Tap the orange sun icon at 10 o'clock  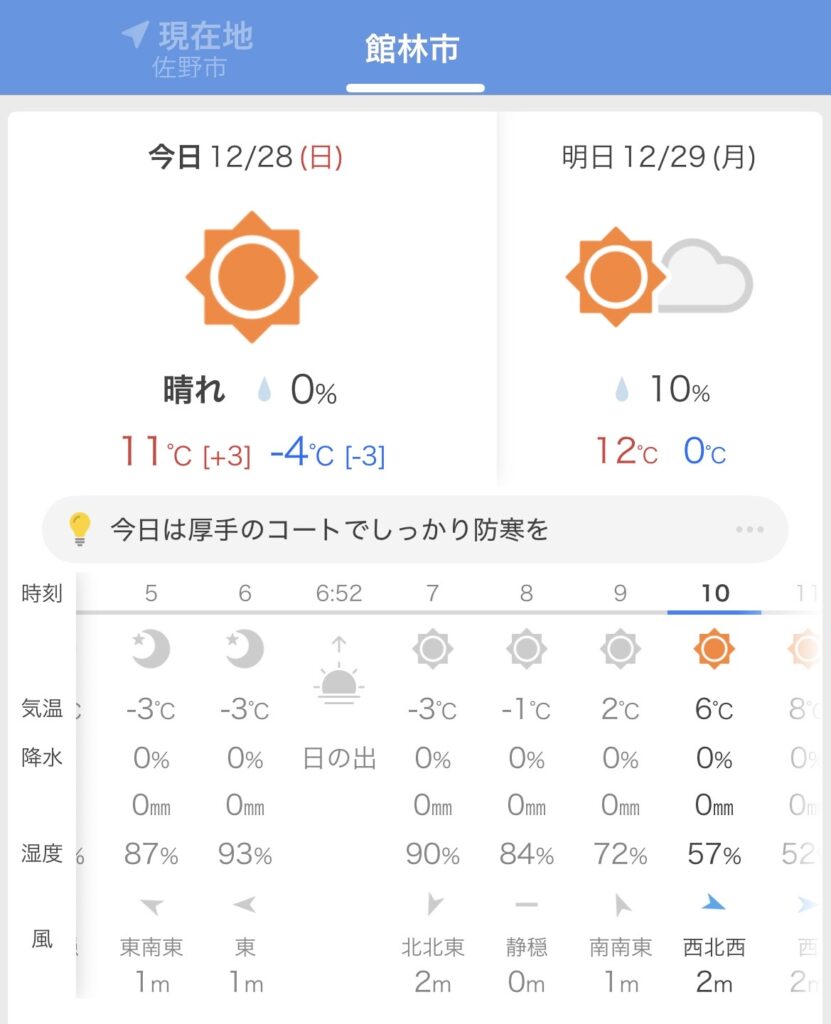[x=714, y=649]
